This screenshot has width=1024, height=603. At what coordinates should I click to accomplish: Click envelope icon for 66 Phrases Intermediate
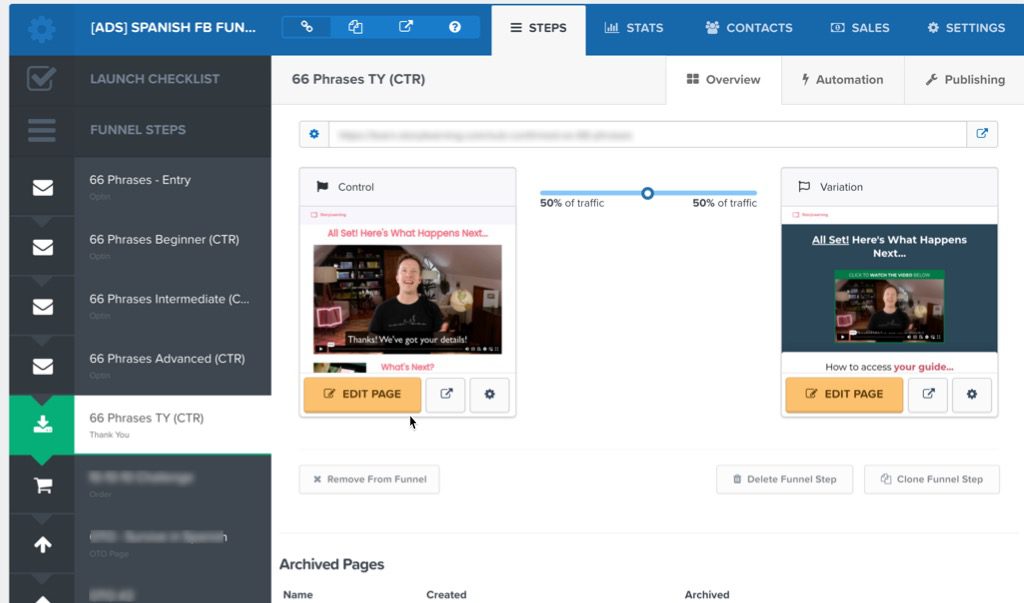tap(43, 306)
